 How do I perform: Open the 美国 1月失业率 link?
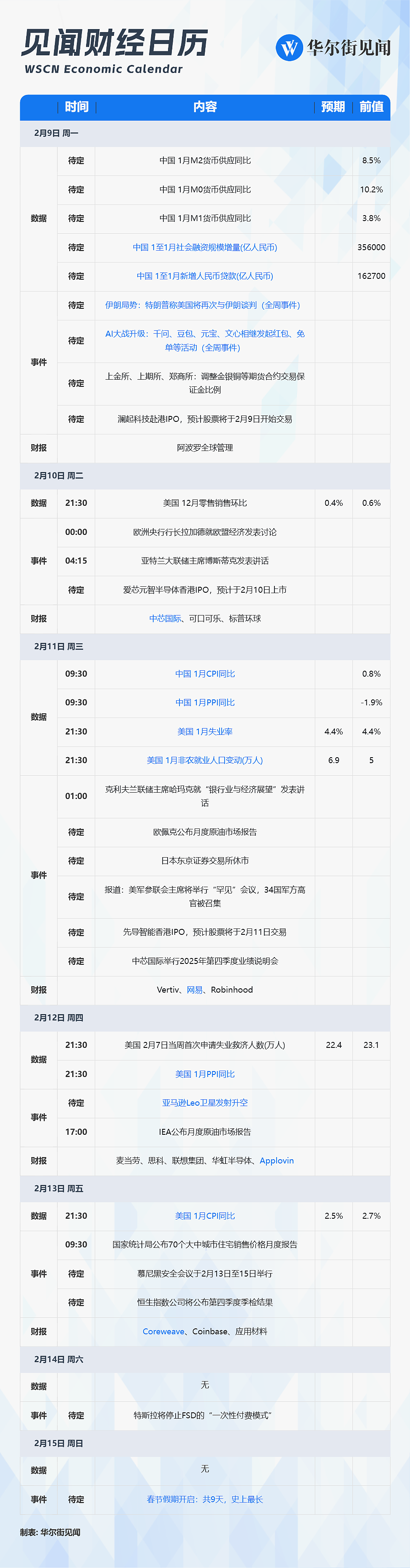(205, 731)
